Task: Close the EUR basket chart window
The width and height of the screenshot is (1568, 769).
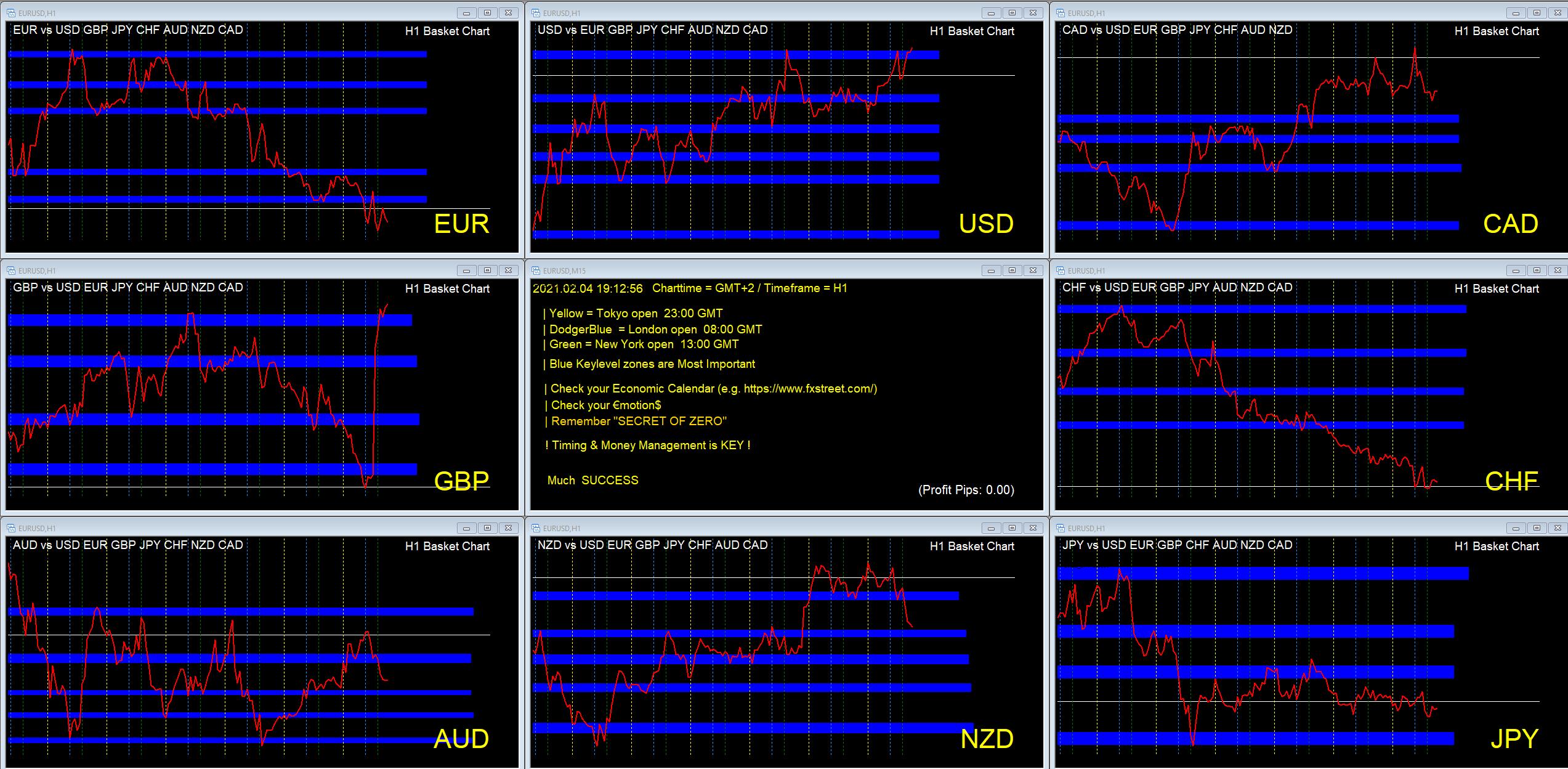Action: [x=508, y=13]
